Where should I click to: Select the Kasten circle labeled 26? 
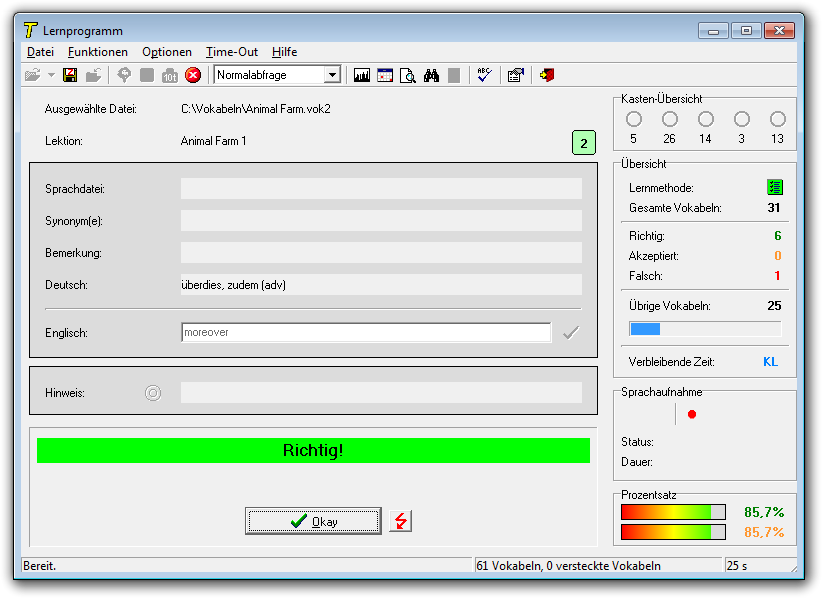pos(670,119)
